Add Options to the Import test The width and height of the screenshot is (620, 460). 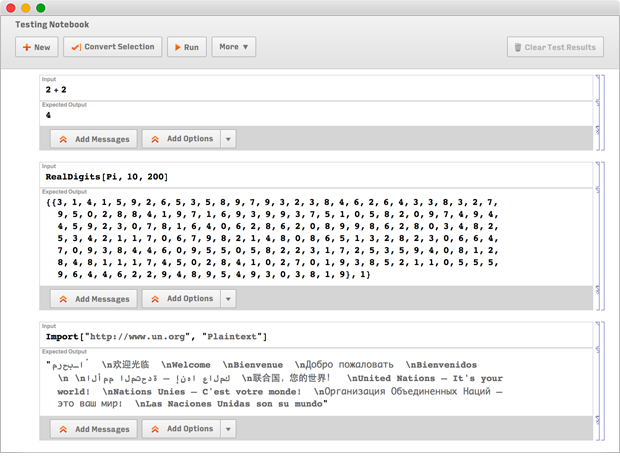point(181,429)
